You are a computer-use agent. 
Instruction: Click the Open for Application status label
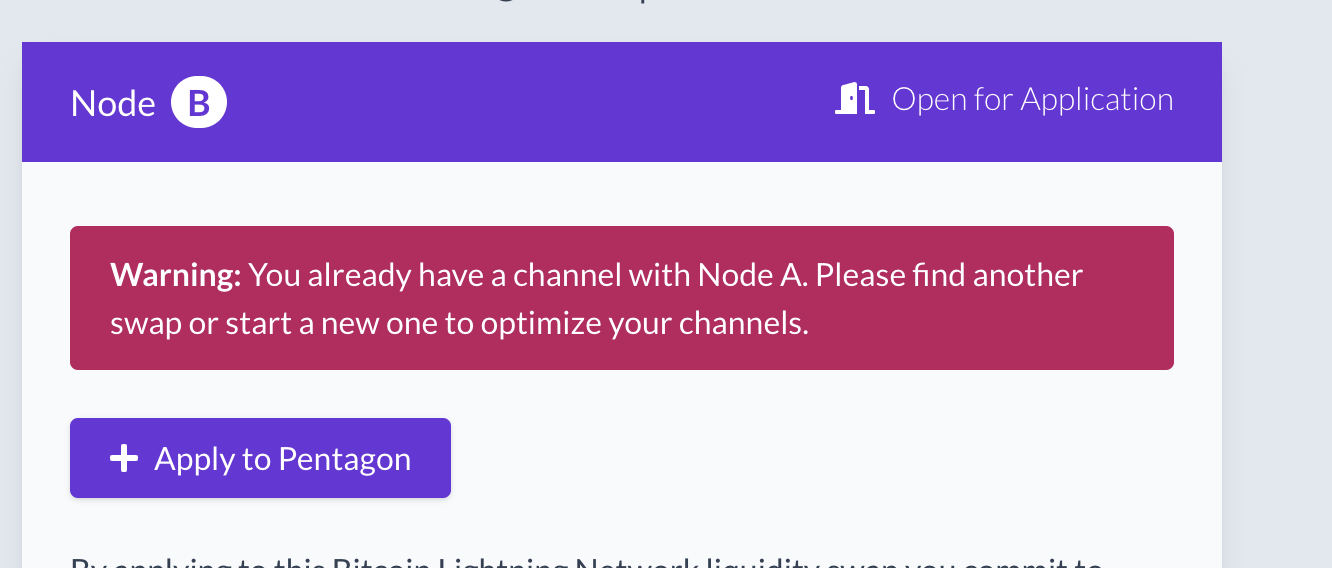pos(1031,99)
